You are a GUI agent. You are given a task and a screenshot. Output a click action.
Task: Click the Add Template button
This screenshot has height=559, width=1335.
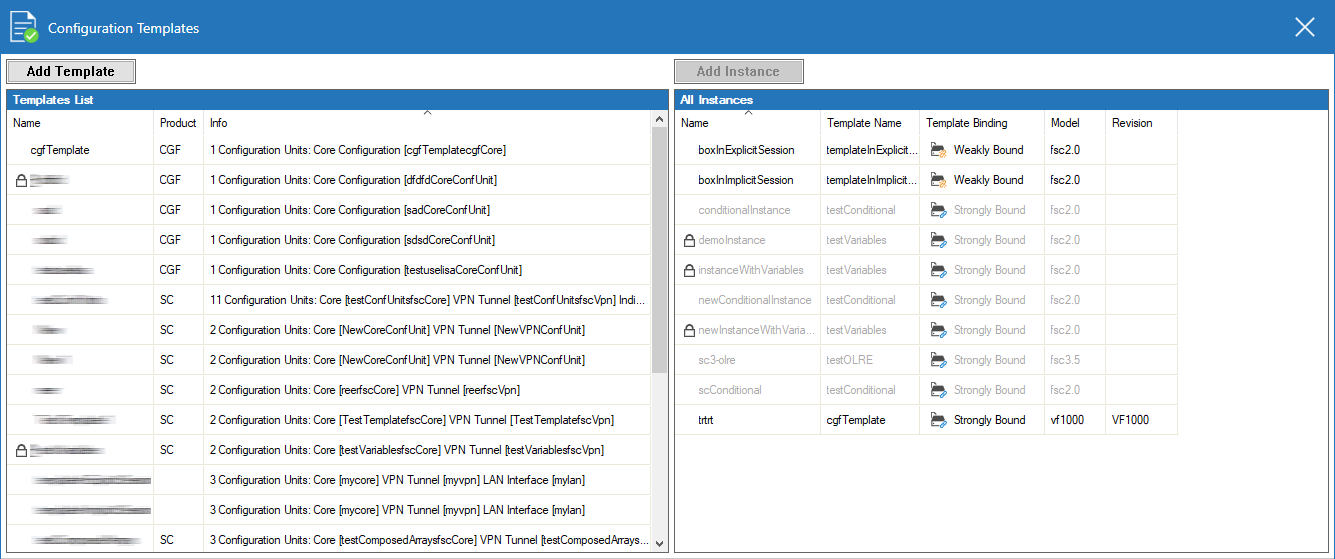point(71,71)
